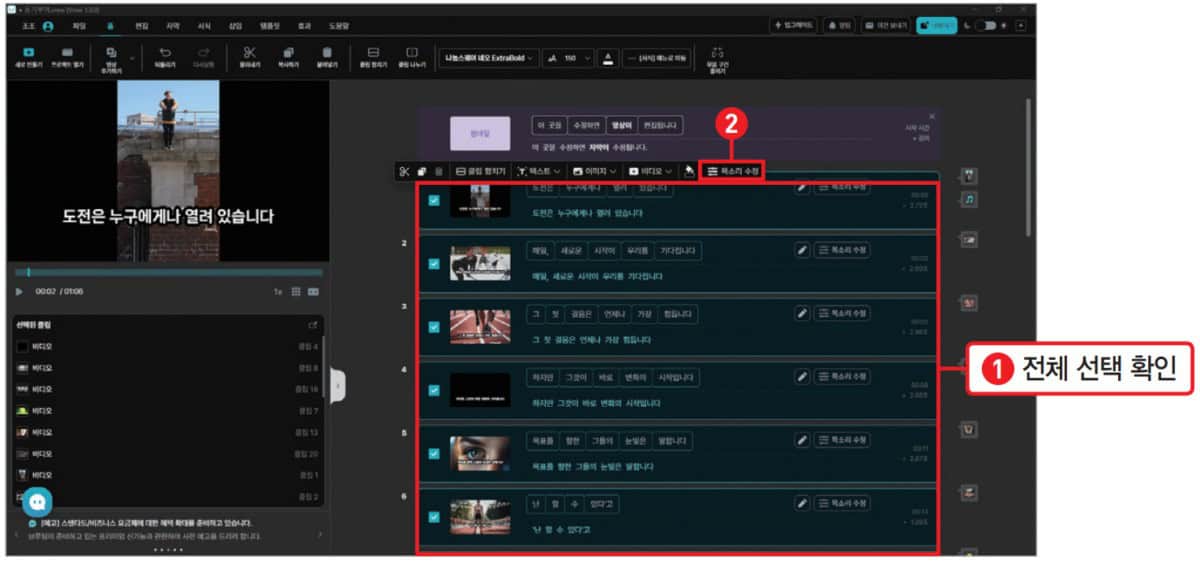
Task: Click the highlighted 목소리 수정 button
Action: (733, 171)
